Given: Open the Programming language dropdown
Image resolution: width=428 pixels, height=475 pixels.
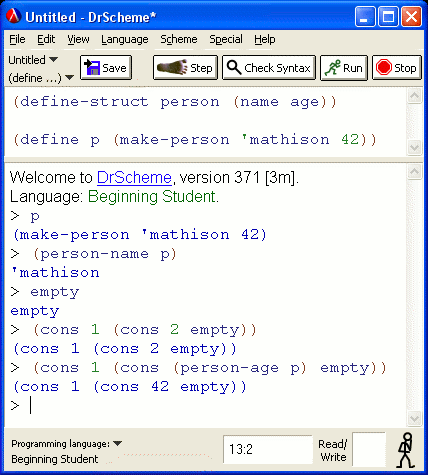Looking at the screenshot, I should 67,444.
